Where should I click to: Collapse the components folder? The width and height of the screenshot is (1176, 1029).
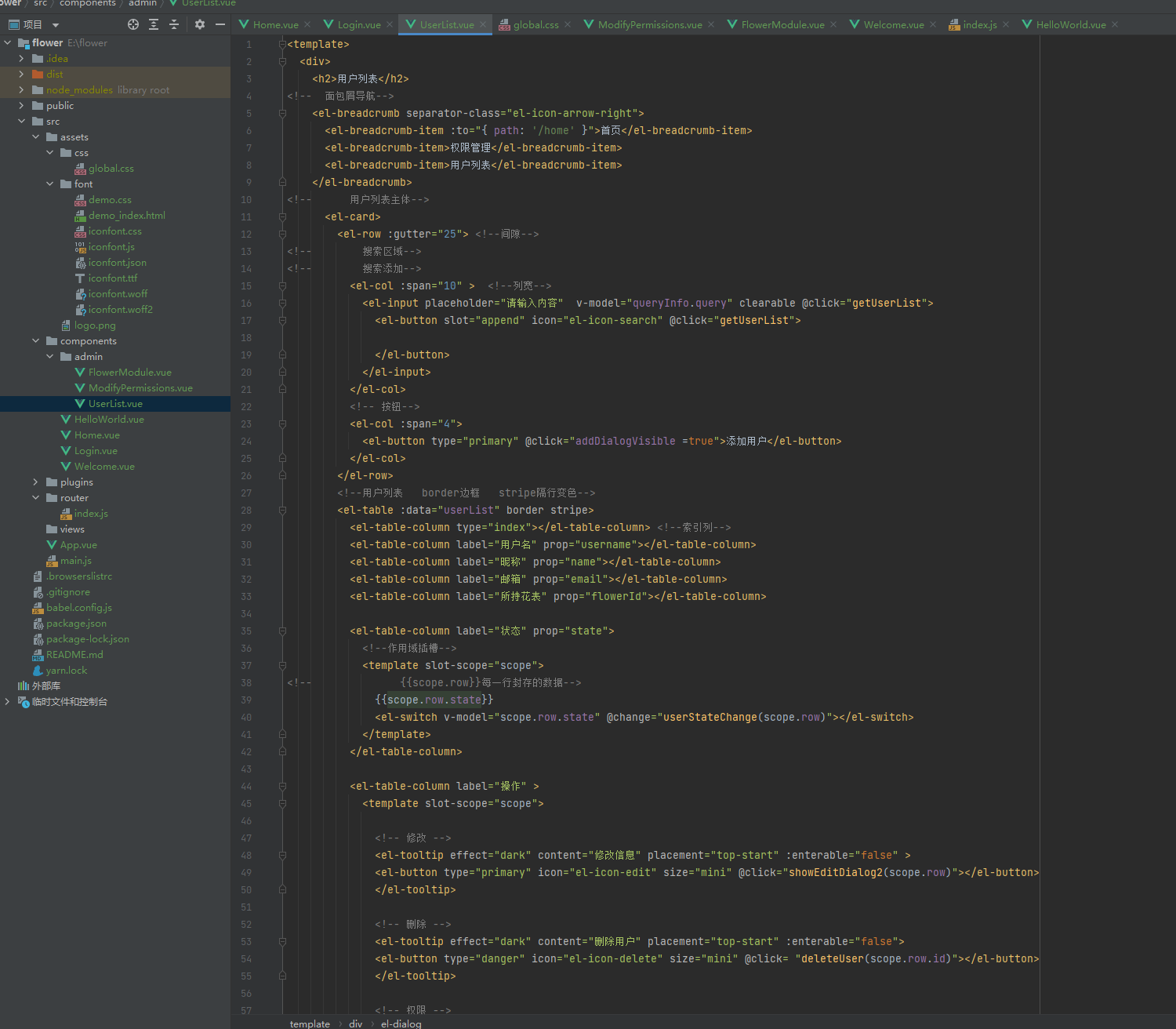tap(36, 341)
